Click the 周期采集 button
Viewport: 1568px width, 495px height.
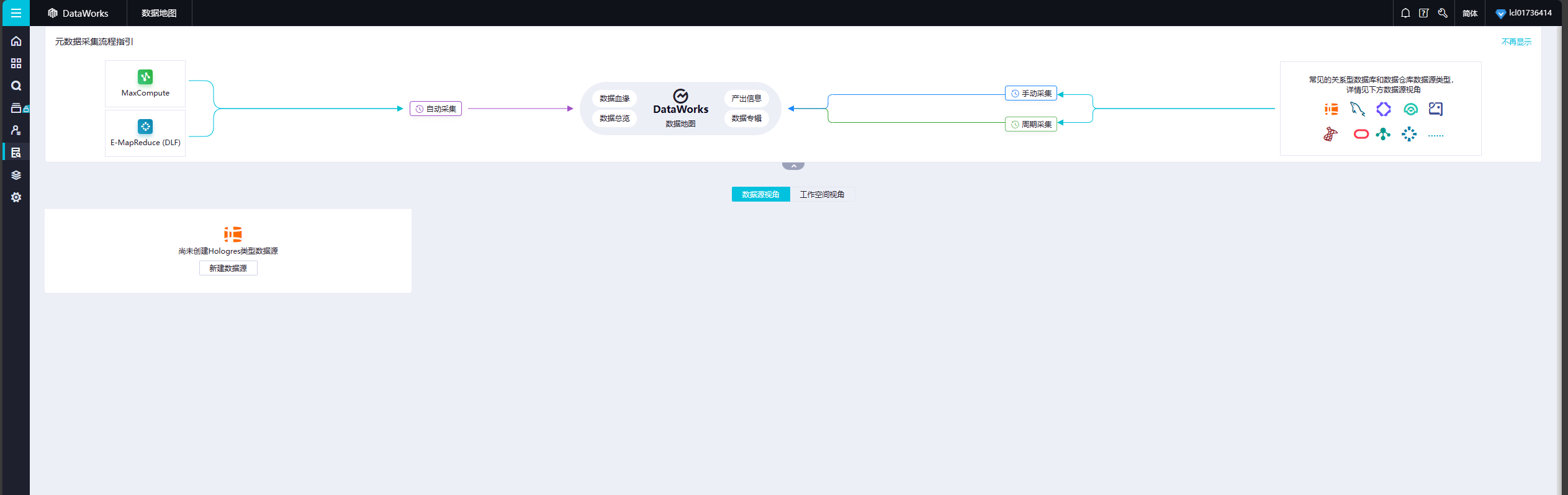tap(1031, 124)
